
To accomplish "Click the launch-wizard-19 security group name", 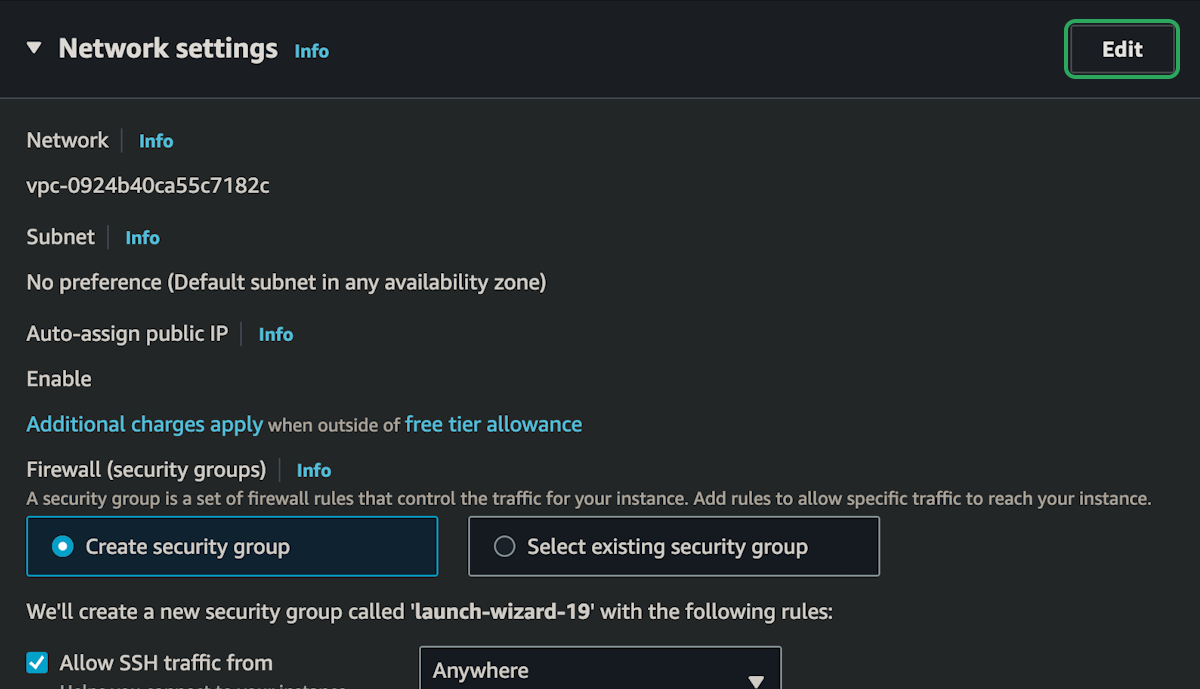I will [503, 611].
